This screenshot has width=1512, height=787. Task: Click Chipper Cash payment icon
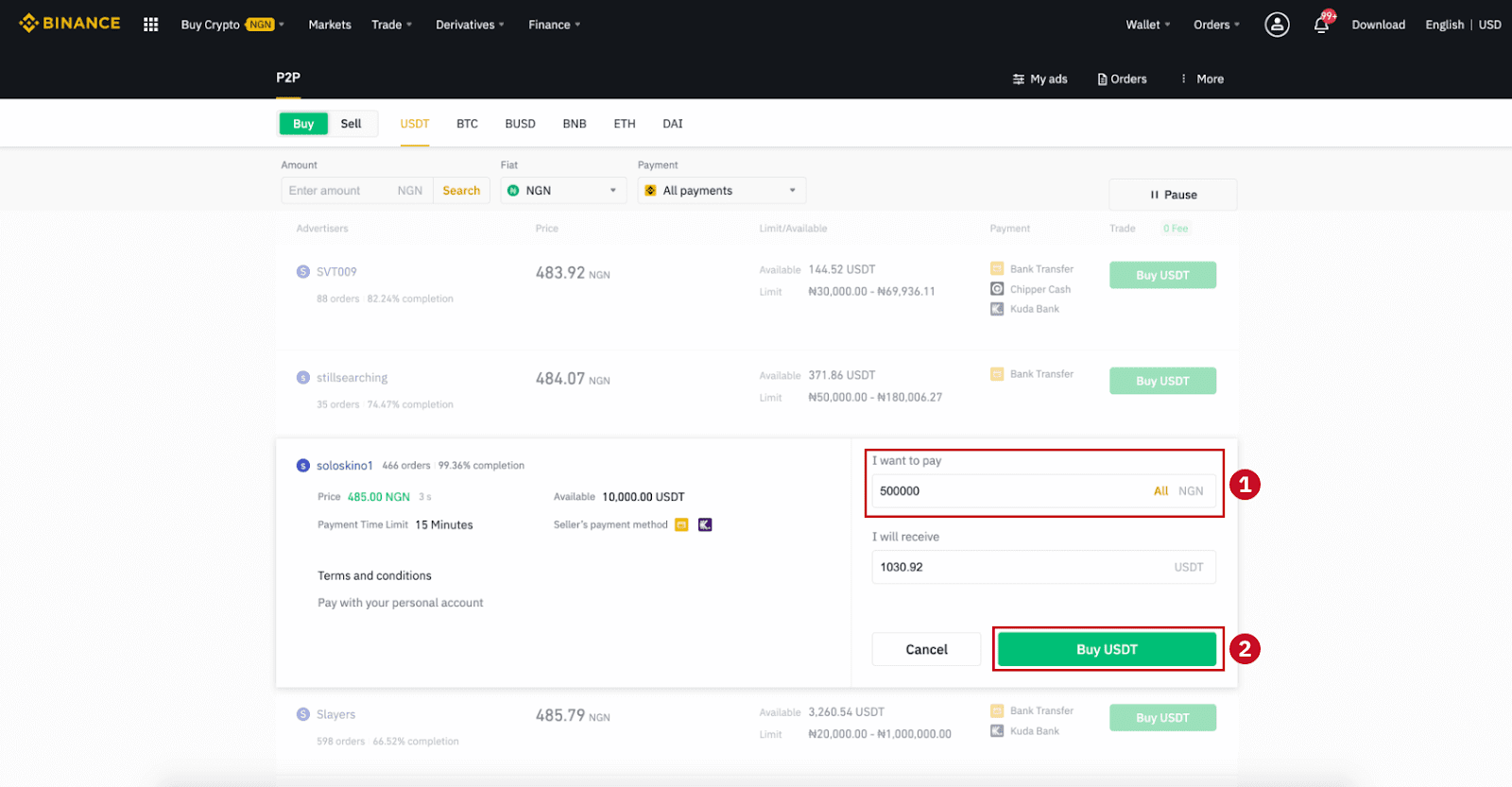[997, 289]
